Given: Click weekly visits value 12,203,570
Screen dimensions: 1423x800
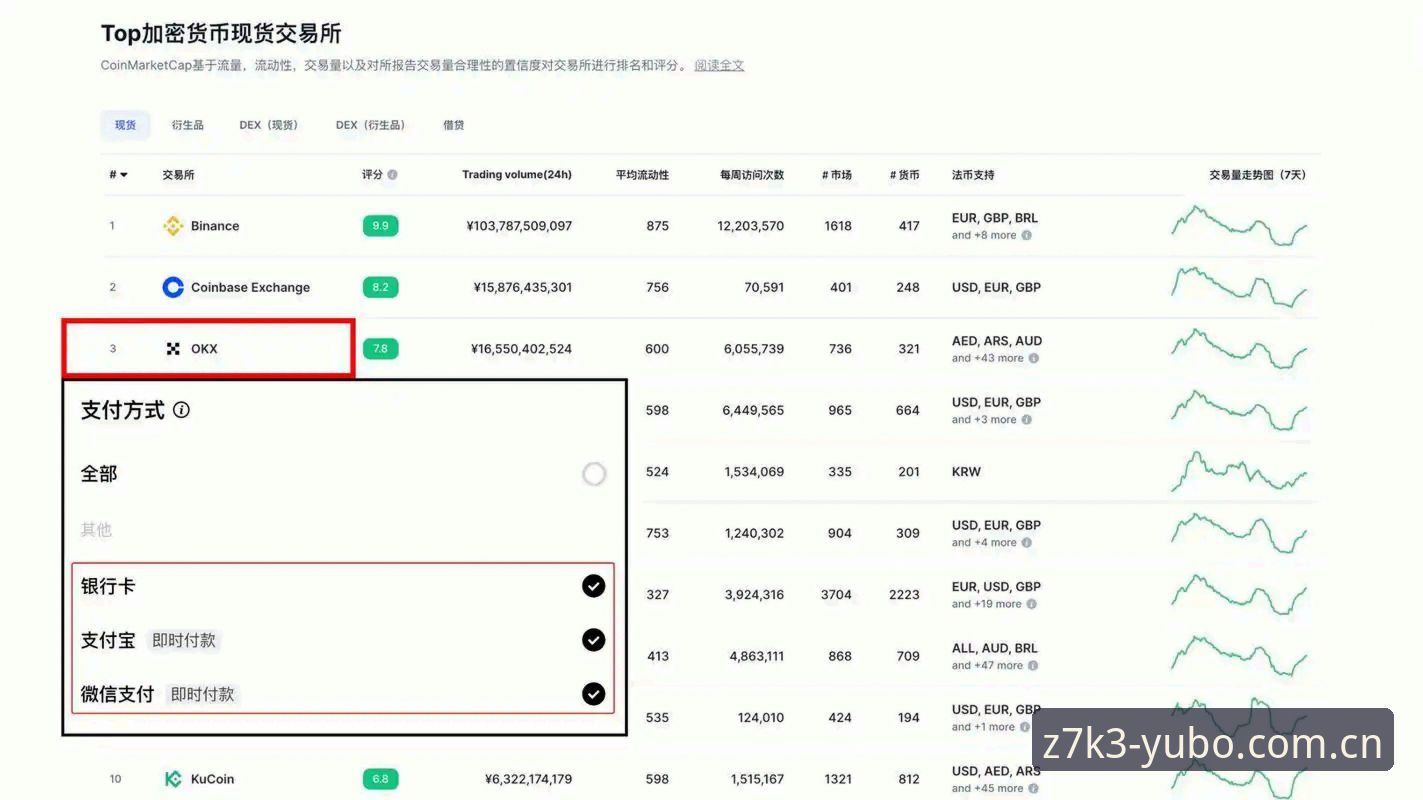Looking at the screenshot, I should click(751, 226).
